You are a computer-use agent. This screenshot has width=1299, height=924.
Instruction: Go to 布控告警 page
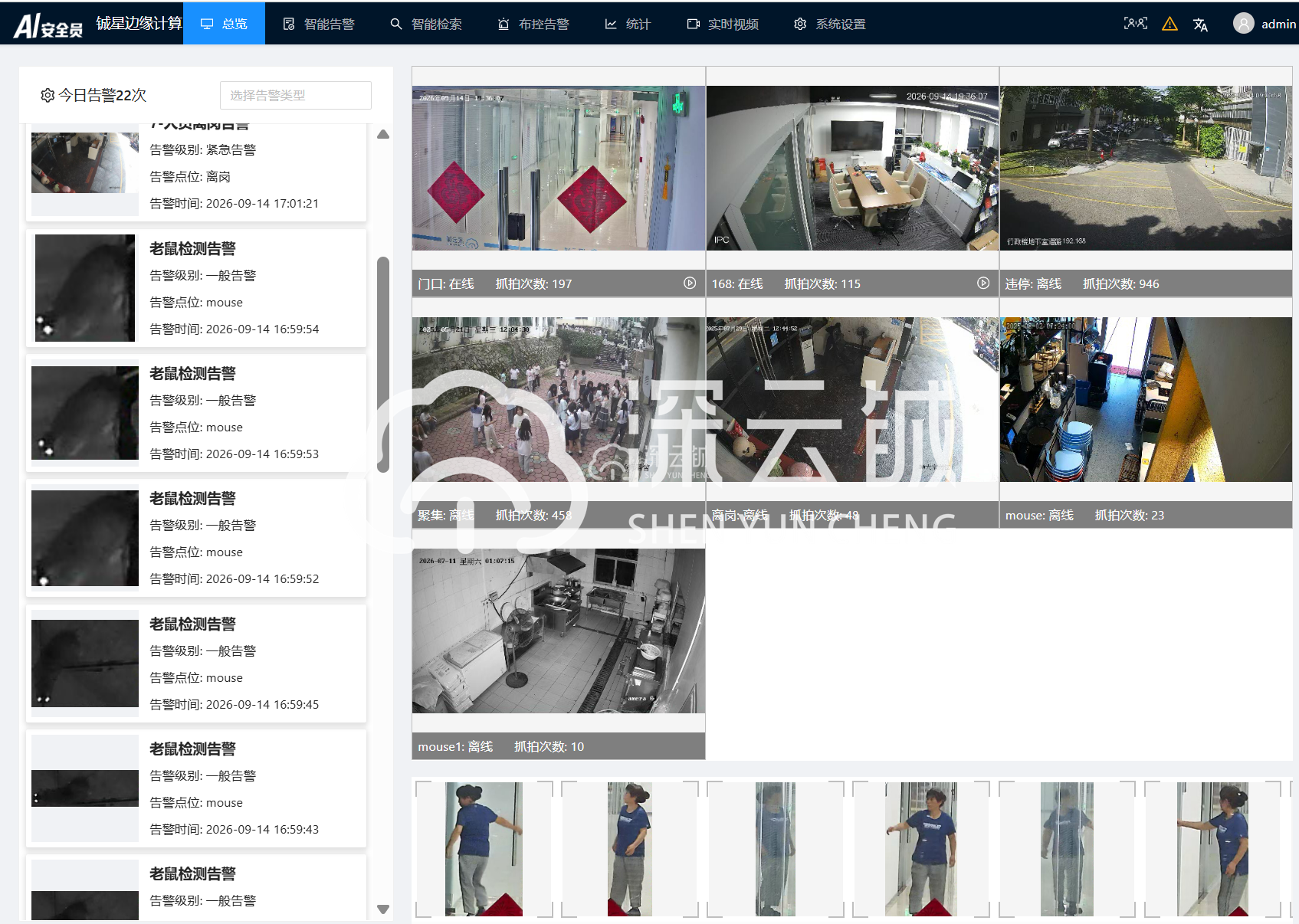tap(533, 24)
